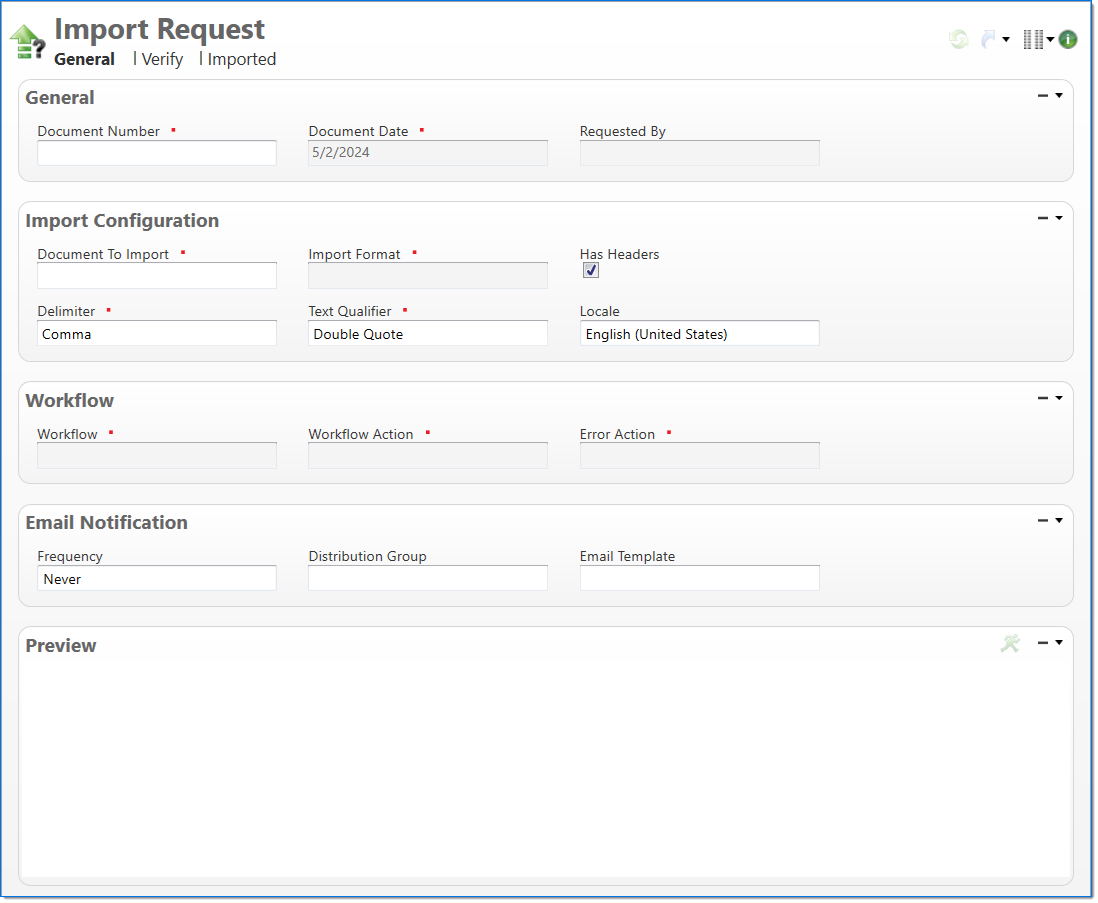Click the Document Number input field
Image resolution: width=1098 pixels, height=903 pixels.
(x=157, y=153)
